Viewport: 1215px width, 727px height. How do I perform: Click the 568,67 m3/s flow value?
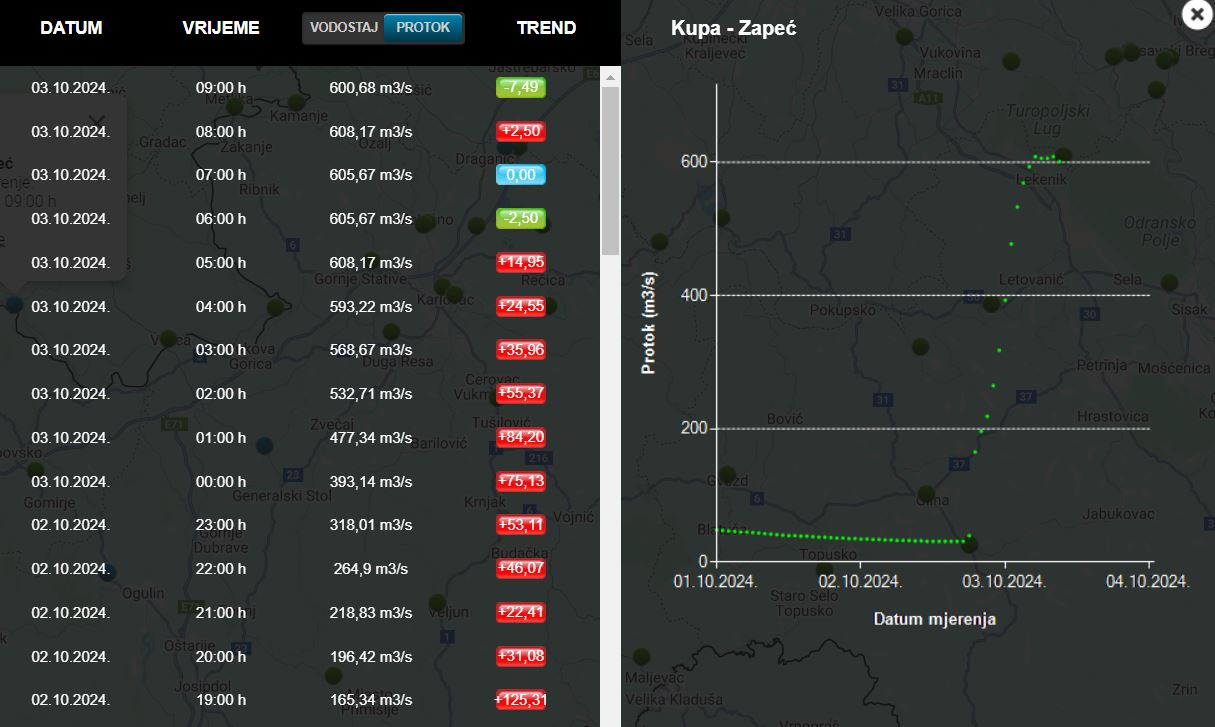click(x=371, y=350)
